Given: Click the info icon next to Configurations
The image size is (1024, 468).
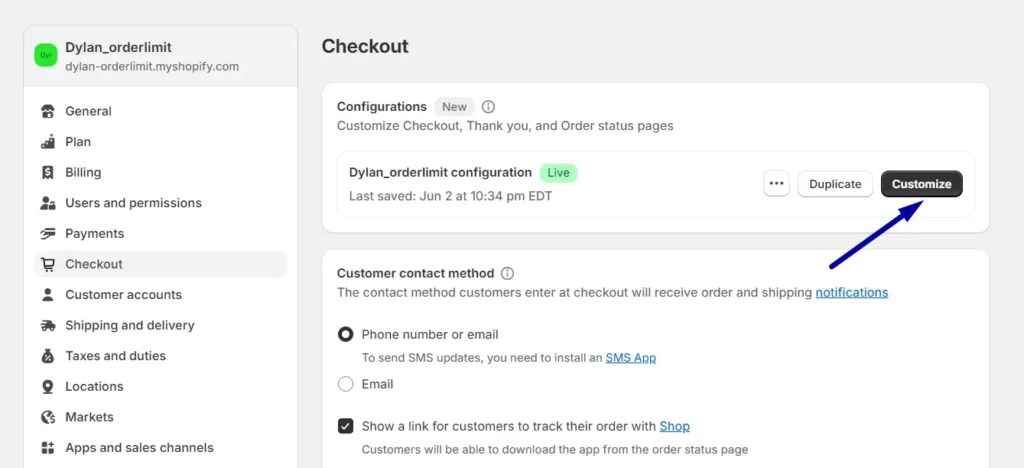Looking at the screenshot, I should 488,106.
